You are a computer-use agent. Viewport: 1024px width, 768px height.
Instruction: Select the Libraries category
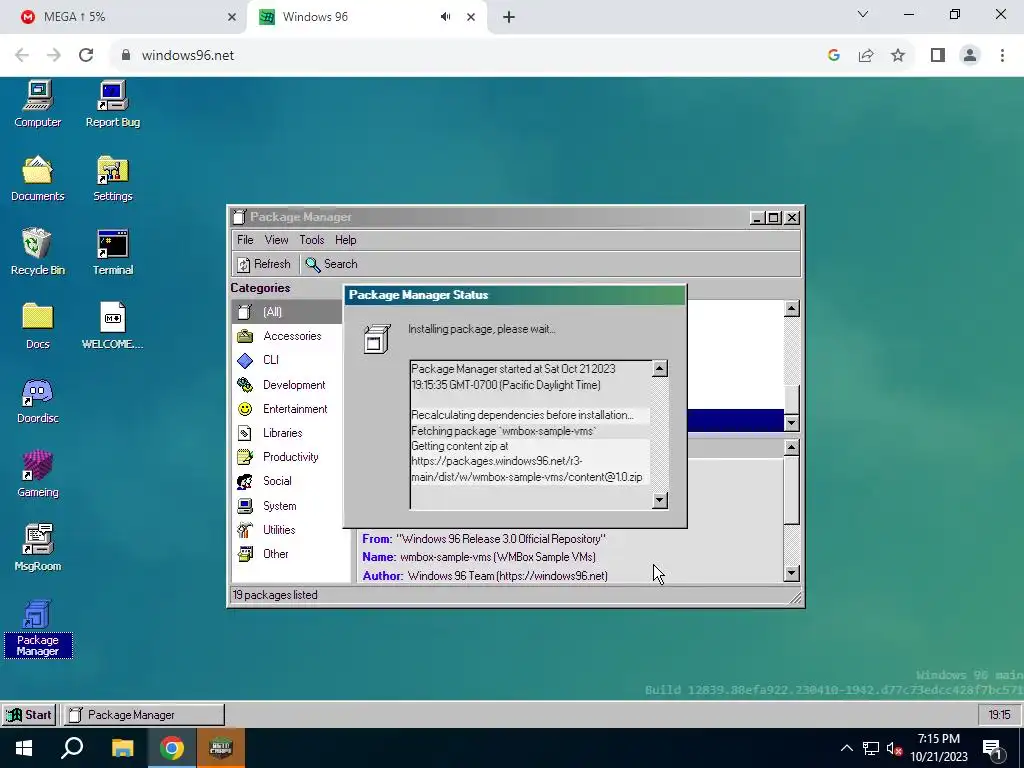coord(286,433)
